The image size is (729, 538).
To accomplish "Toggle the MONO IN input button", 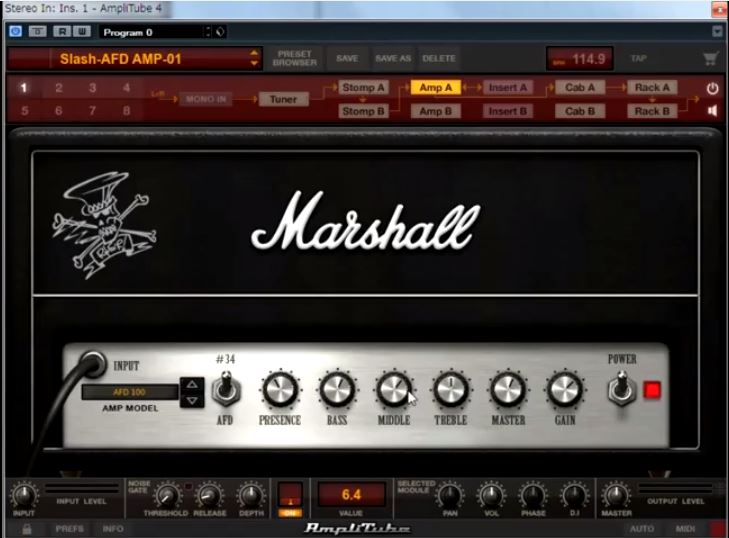I will click(x=205, y=99).
